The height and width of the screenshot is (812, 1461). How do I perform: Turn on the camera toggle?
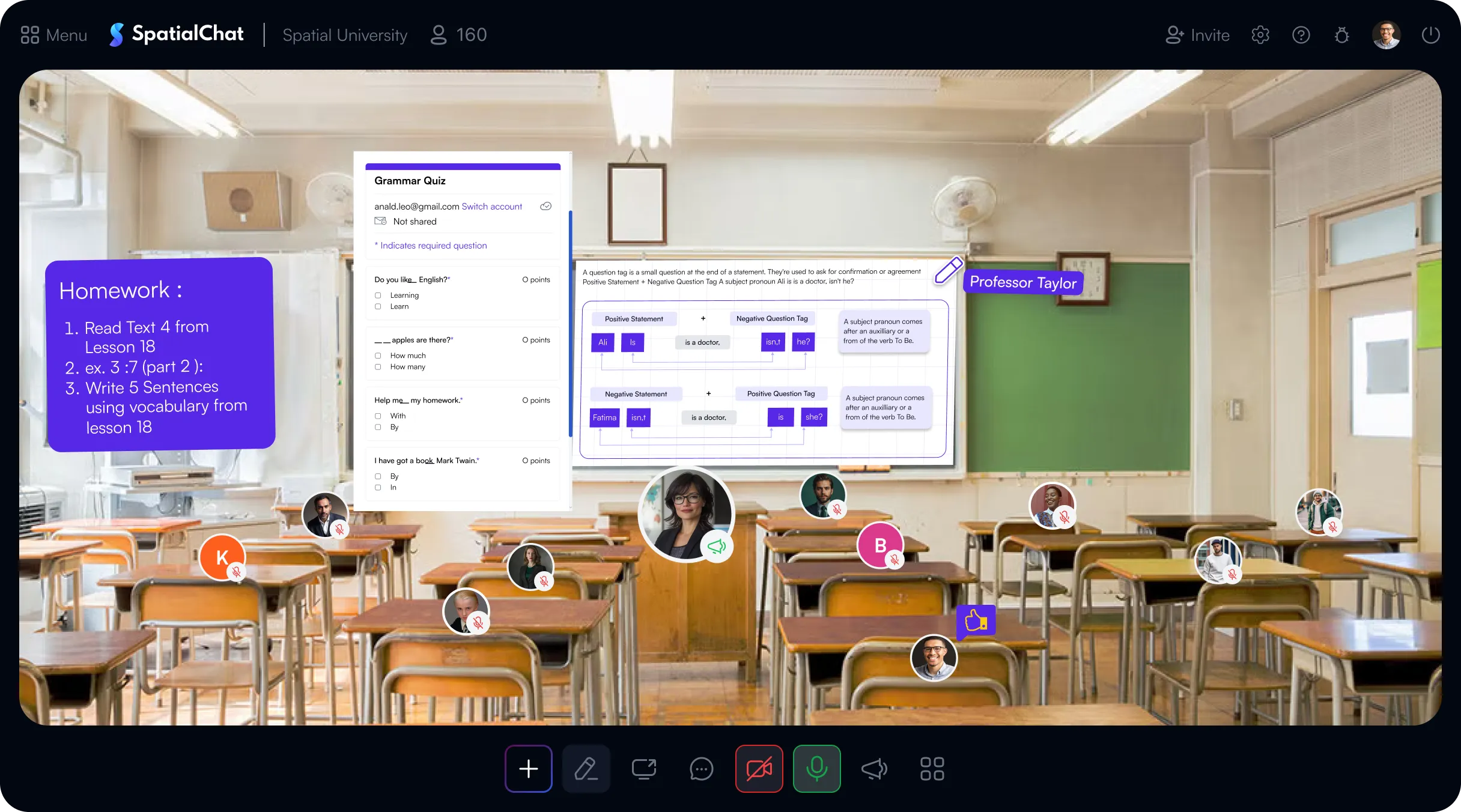(x=759, y=769)
